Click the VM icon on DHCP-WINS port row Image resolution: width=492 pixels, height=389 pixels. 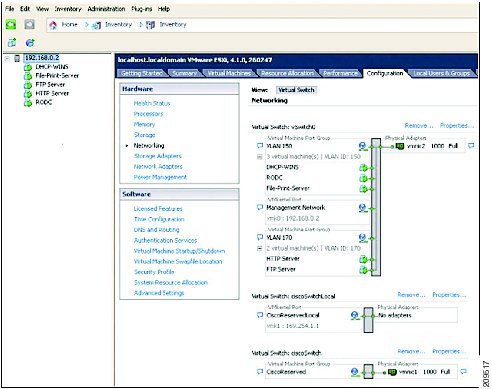(x=363, y=168)
